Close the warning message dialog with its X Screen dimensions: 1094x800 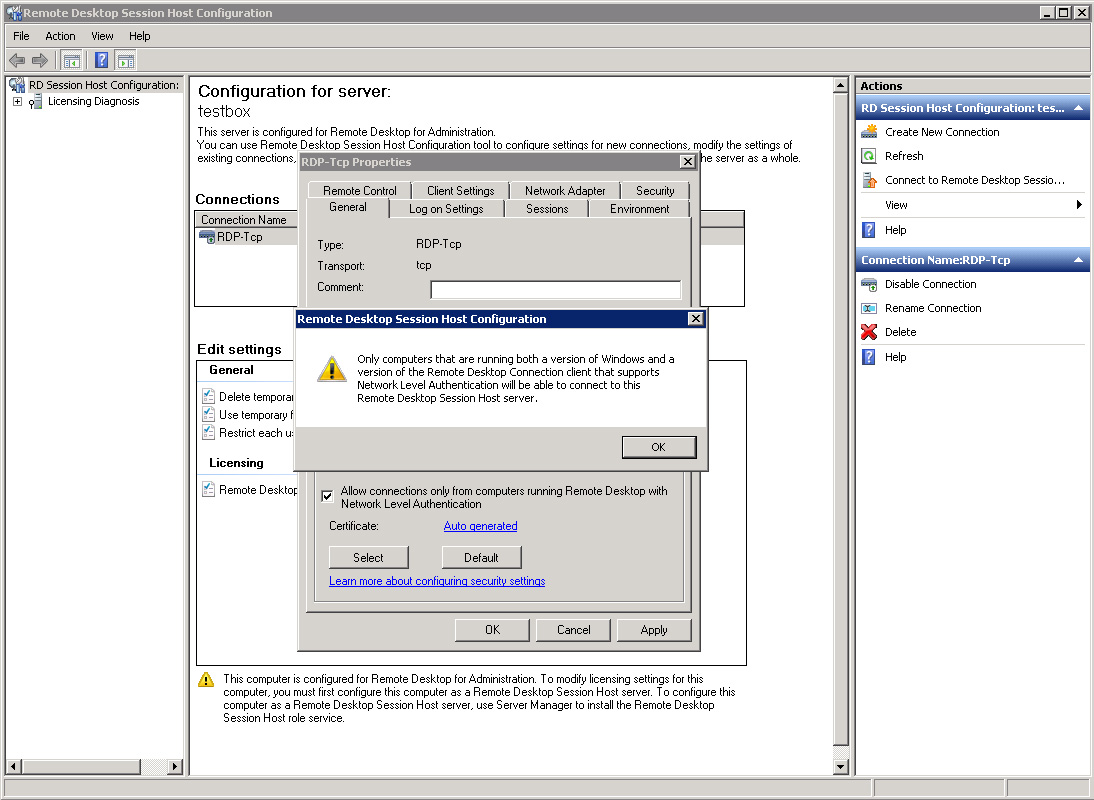tap(696, 319)
